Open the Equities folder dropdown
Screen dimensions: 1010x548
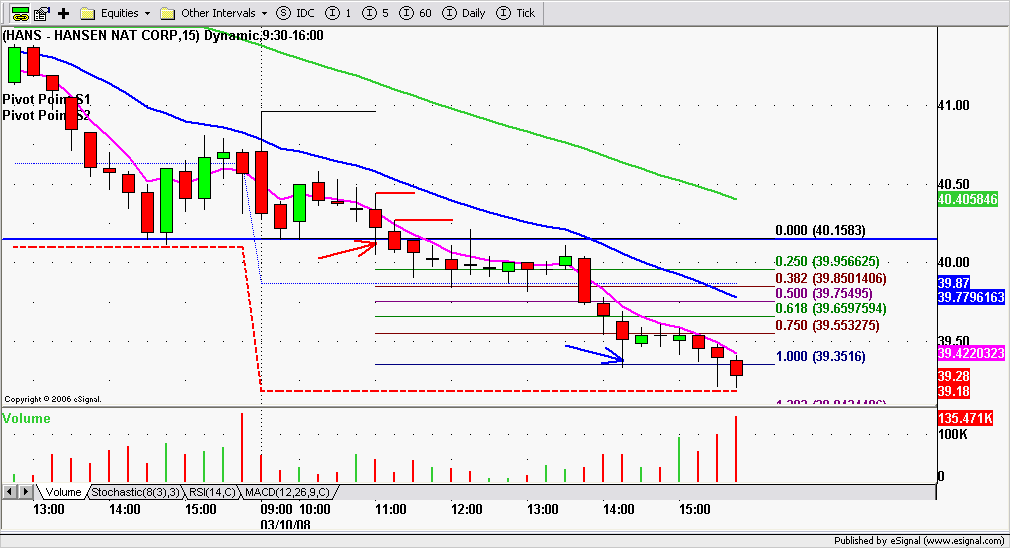coord(115,13)
